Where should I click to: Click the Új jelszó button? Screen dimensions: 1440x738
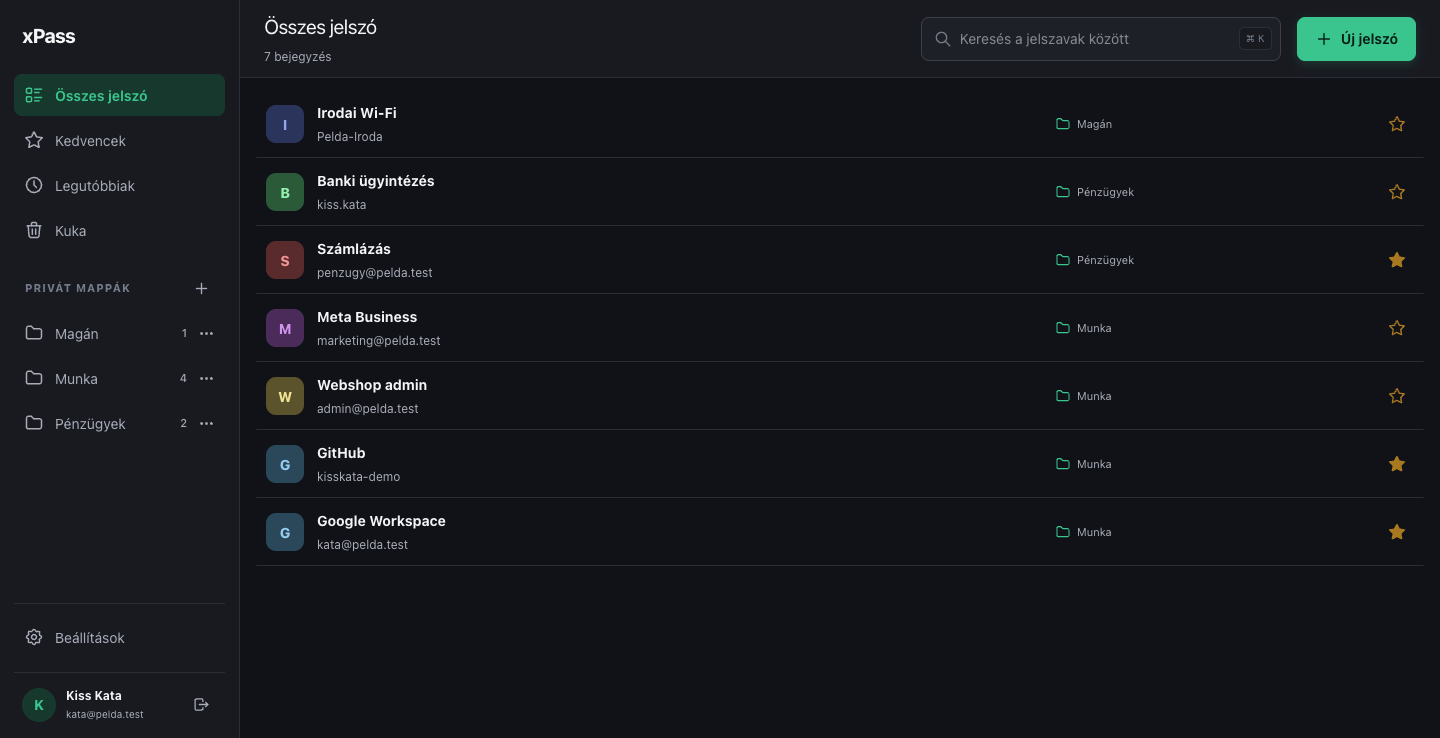1356,39
